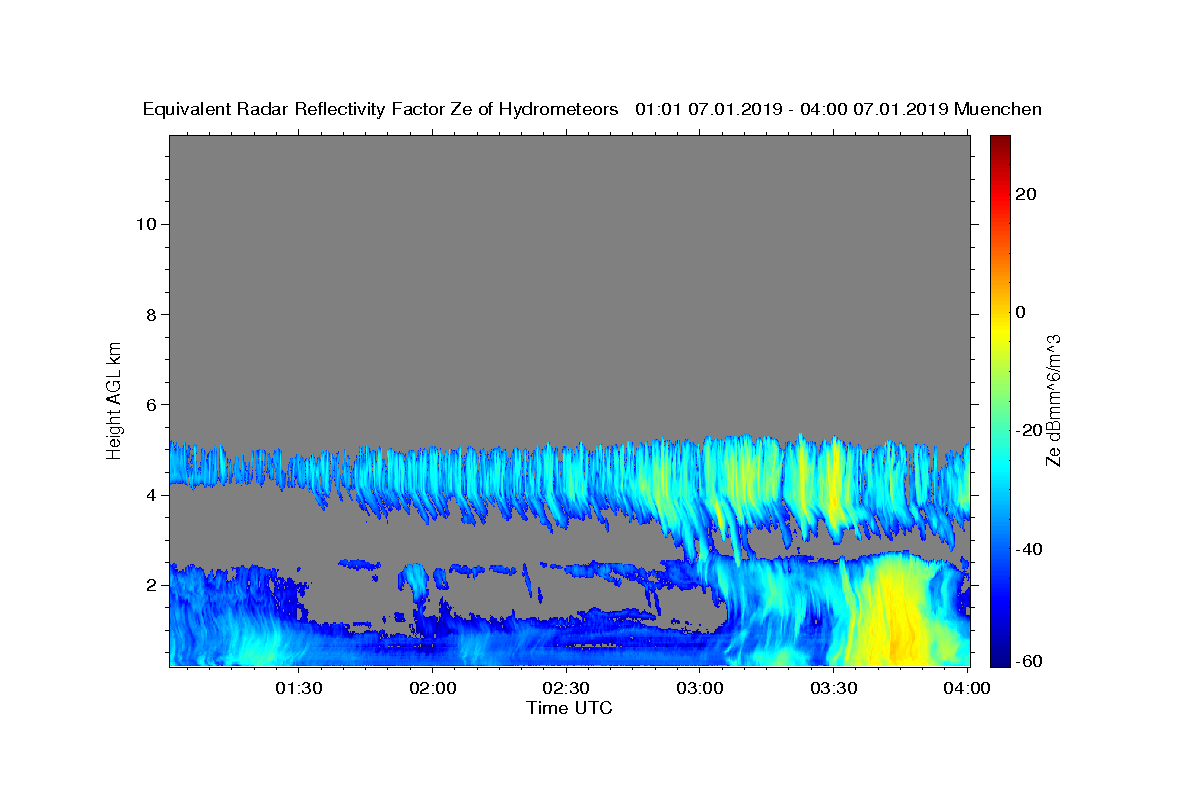Click the height tick label 6
This screenshot has width=1200, height=800.
click(150, 405)
